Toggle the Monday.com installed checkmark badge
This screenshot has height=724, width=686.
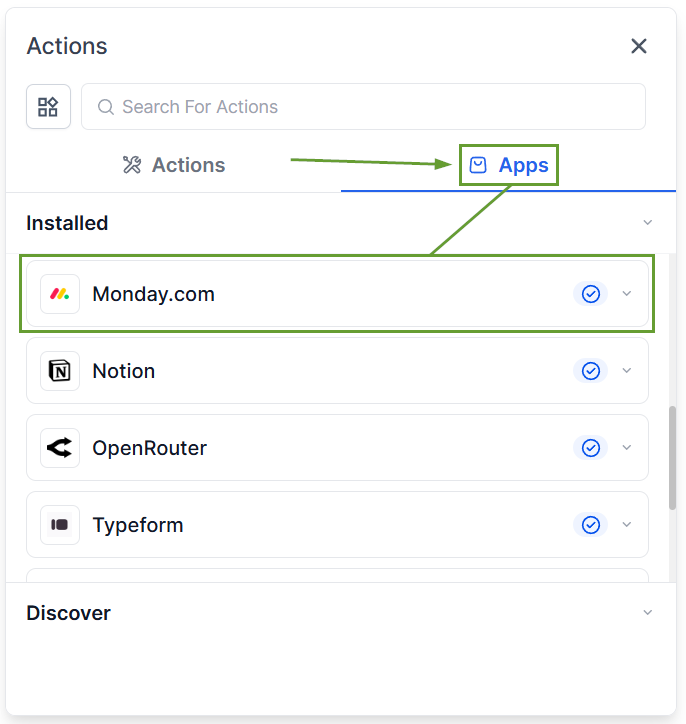pos(591,294)
